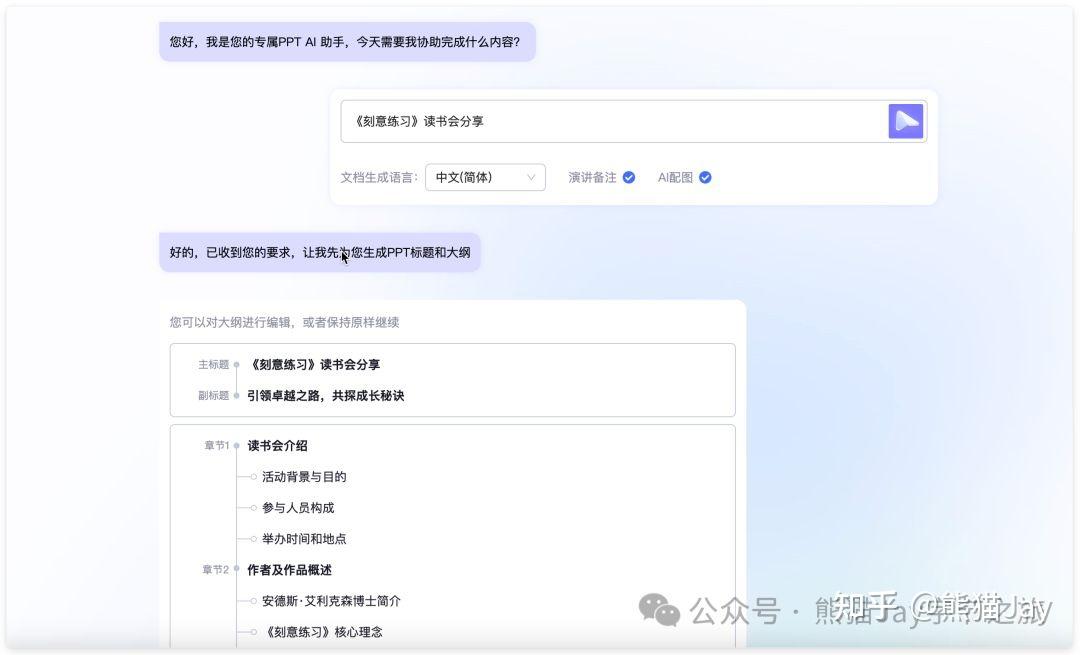This screenshot has width=1080, height=655.
Task: Edit main title 《刻意练习》读书会分享 in outline
Action: [x=314, y=364]
